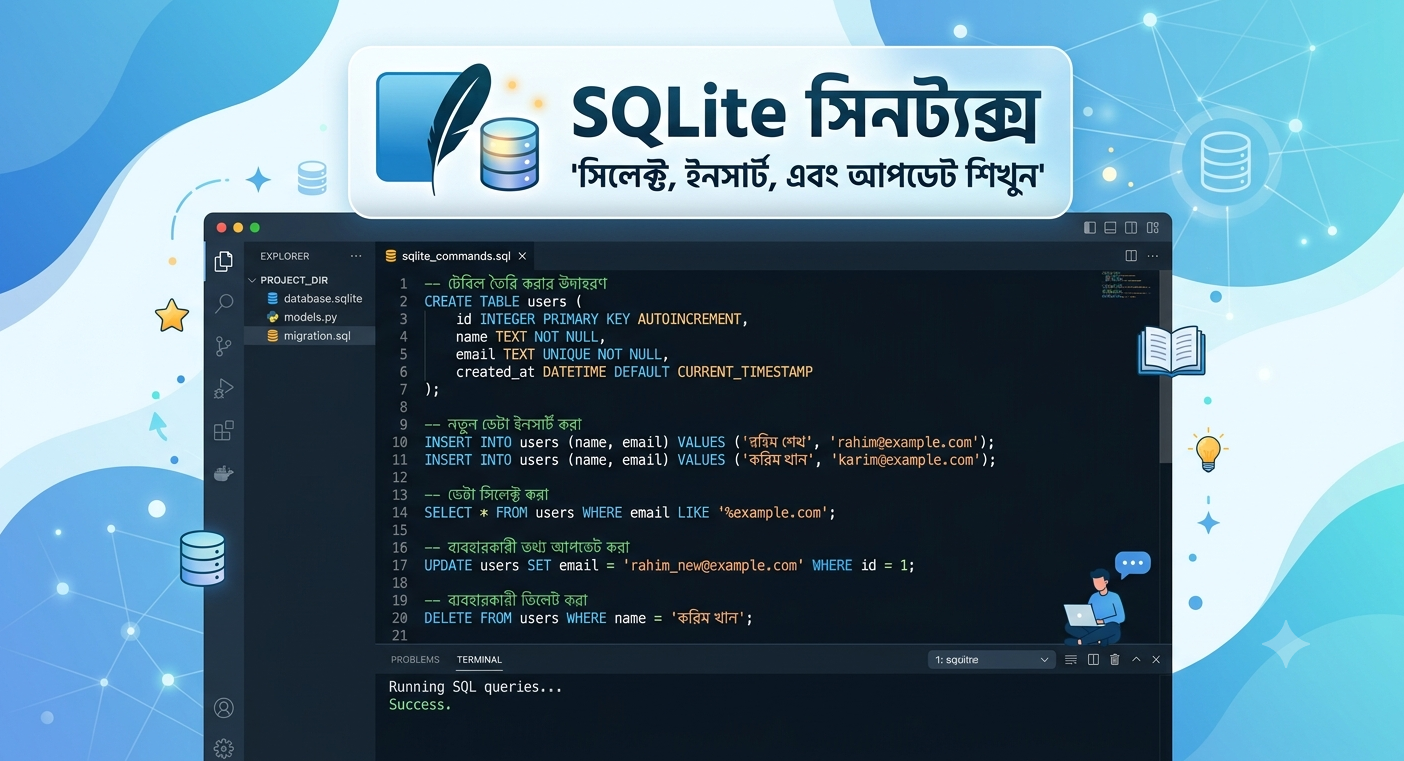Click the Python icon beside models.py
The width and height of the screenshot is (1404, 761).
[x=273, y=317]
